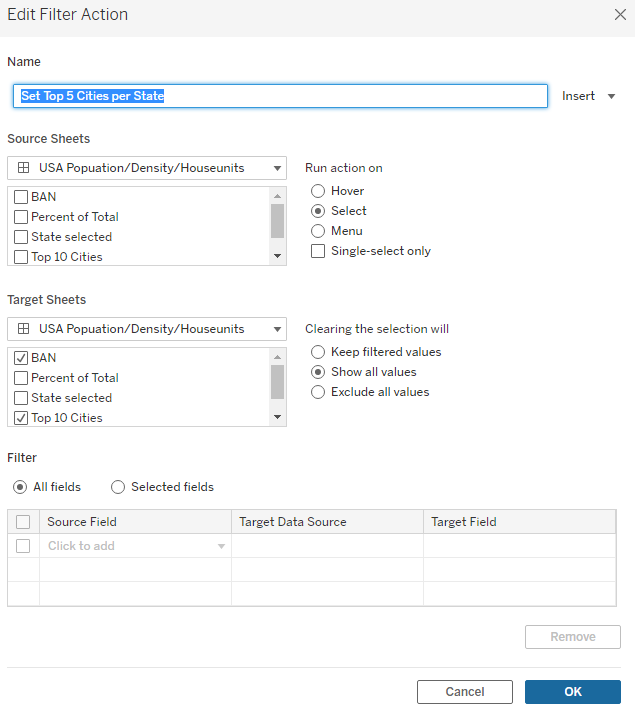Enable Single-select only checkbox
The image size is (635, 720).
click(x=318, y=251)
